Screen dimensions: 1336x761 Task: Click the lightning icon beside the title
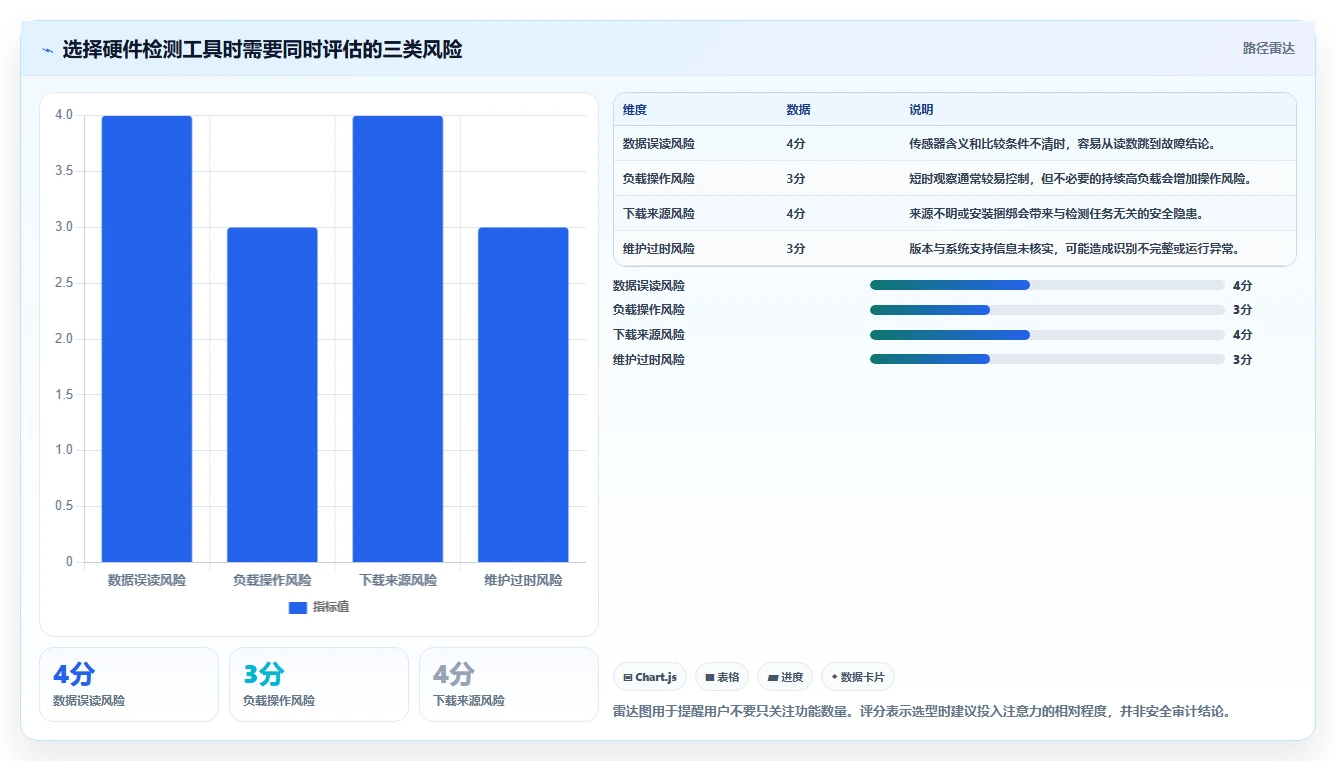point(47,49)
